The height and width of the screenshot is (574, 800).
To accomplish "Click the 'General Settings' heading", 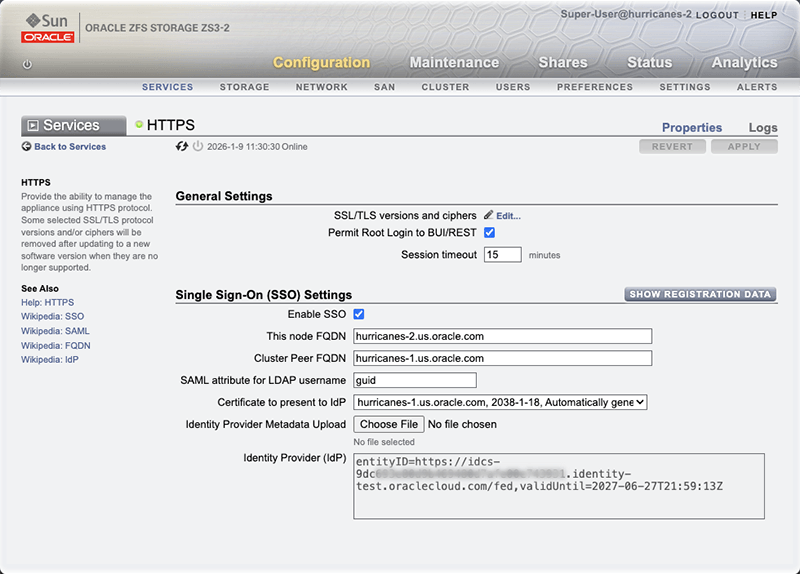I will pos(224,196).
